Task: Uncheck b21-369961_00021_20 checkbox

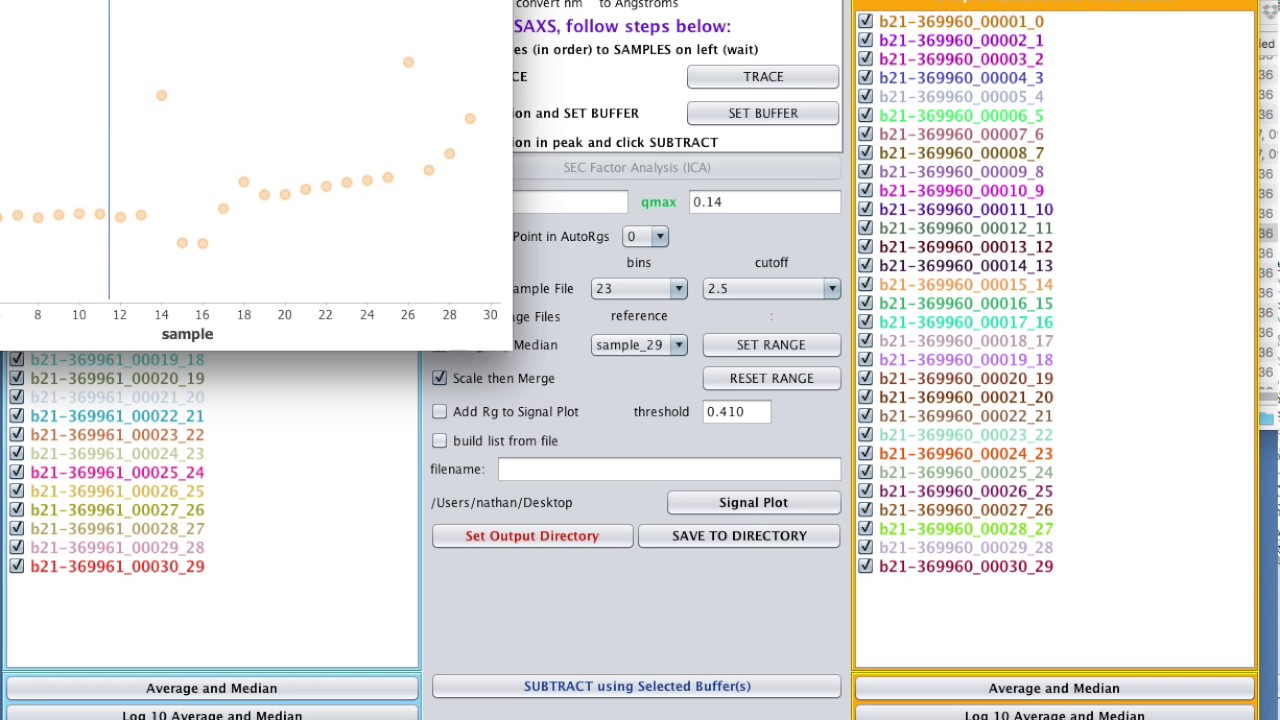Action: [16, 397]
